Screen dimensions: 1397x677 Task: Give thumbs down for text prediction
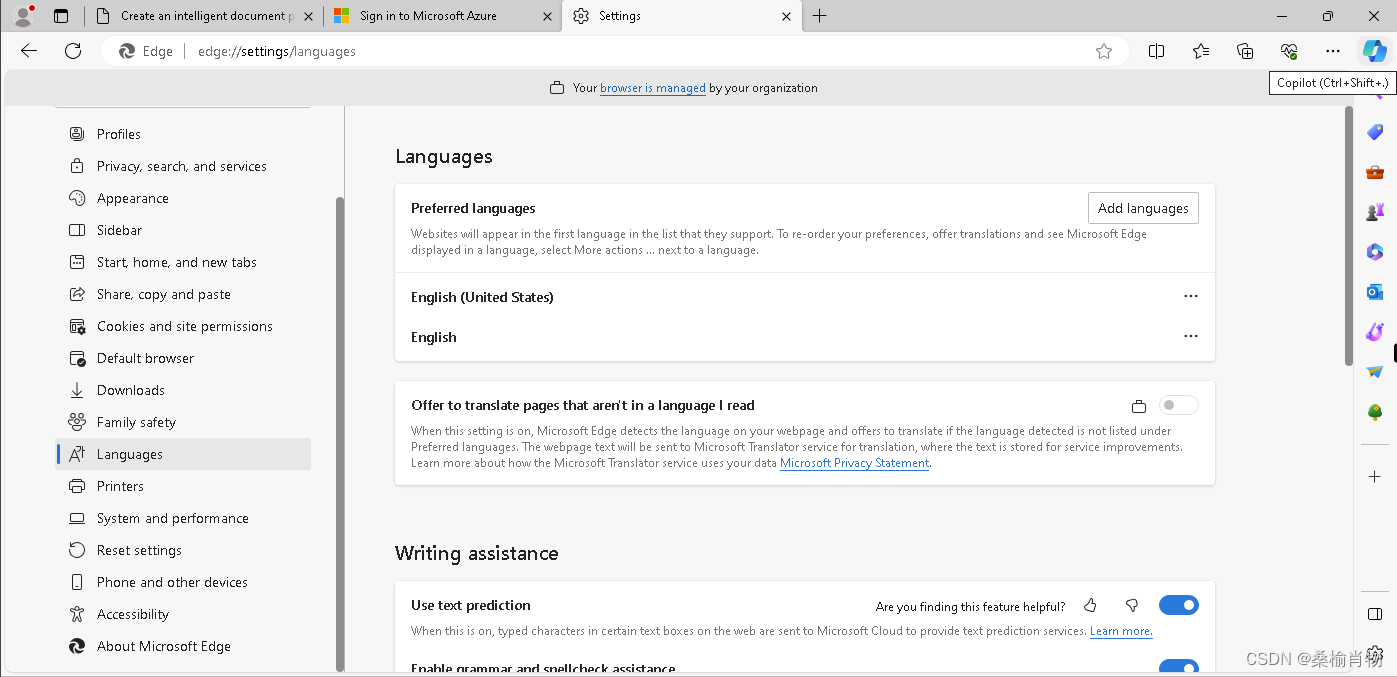1132,605
